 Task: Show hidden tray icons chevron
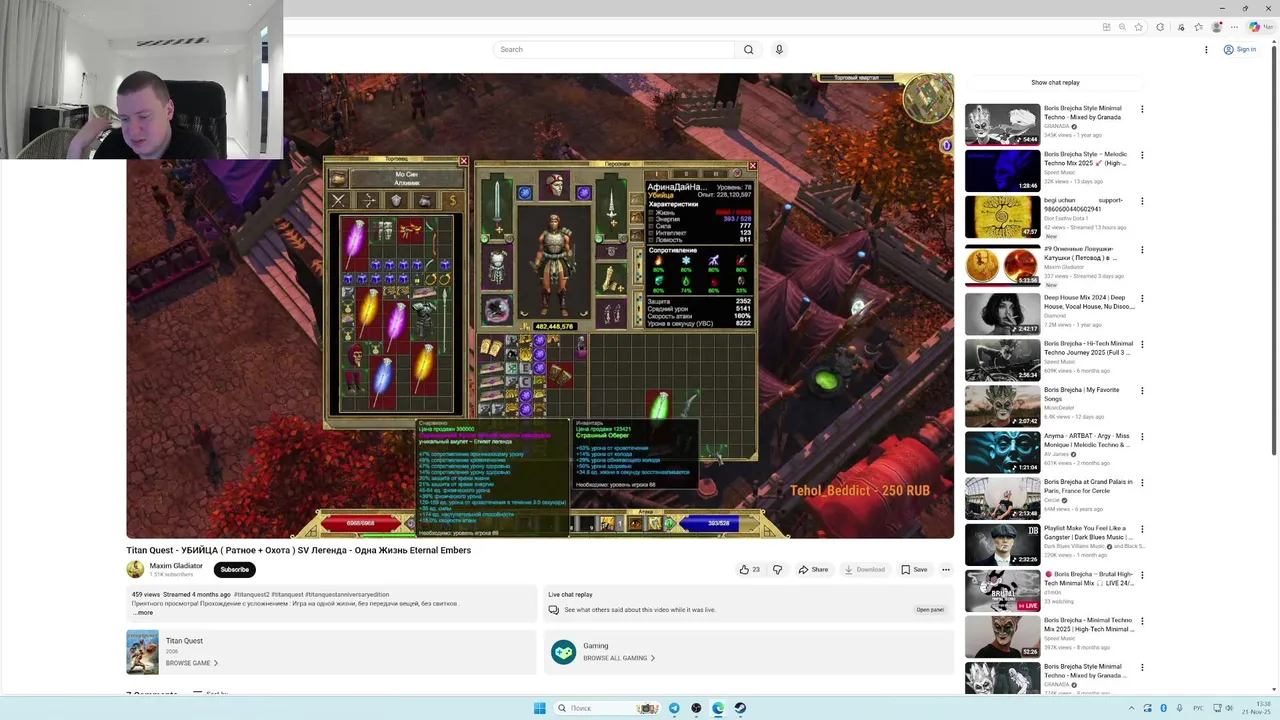1131,708
